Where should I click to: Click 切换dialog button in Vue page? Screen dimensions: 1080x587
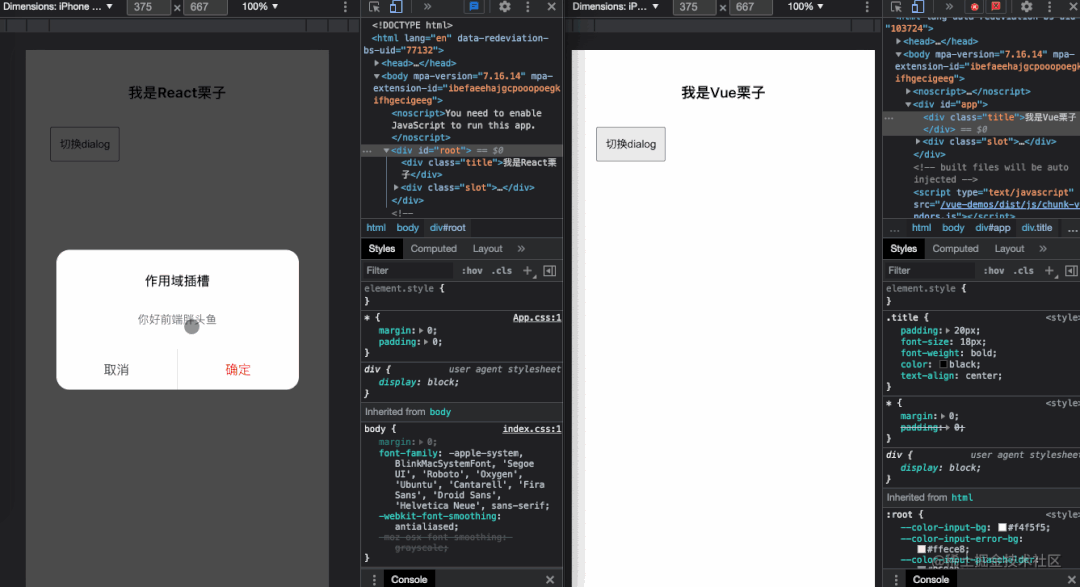(631, 144)
